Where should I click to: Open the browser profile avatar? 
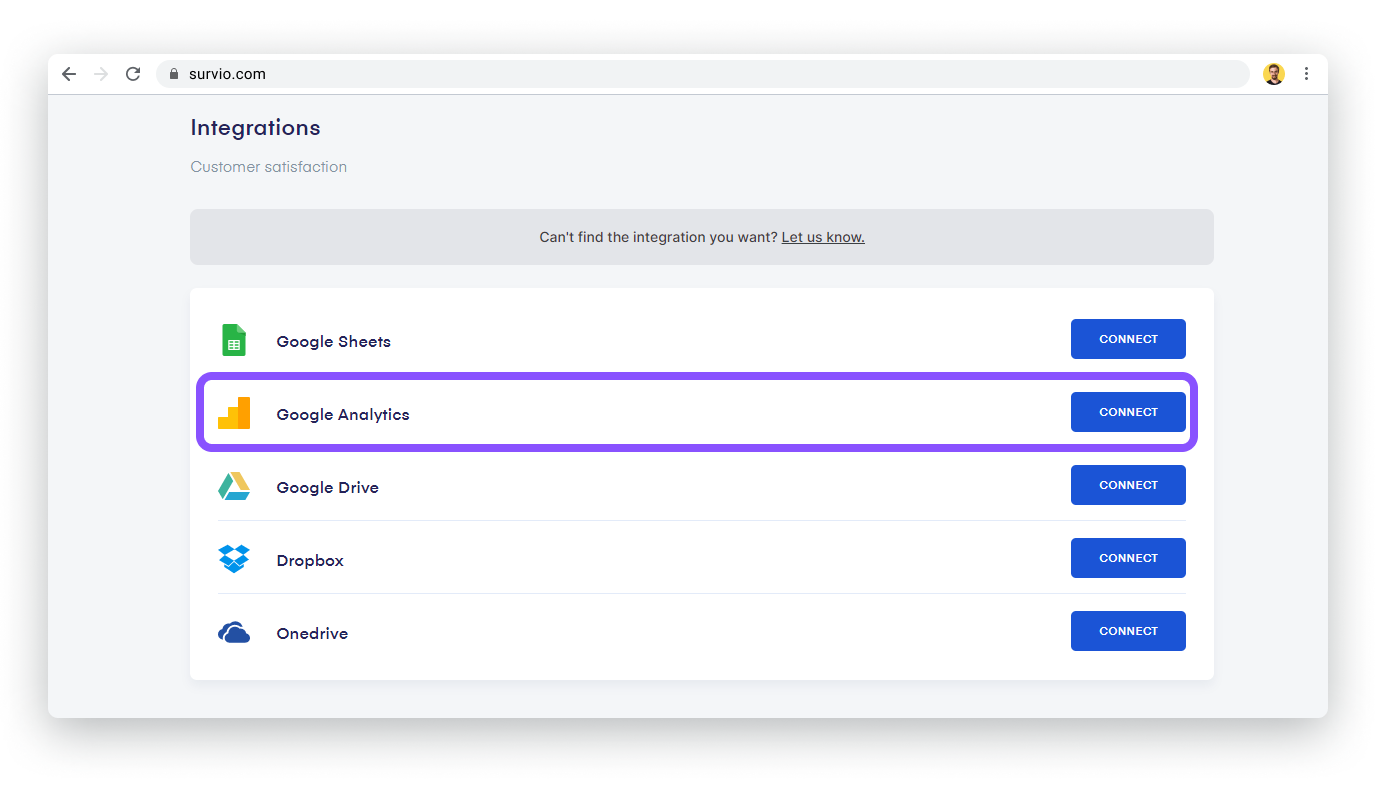pos(1274,74)
